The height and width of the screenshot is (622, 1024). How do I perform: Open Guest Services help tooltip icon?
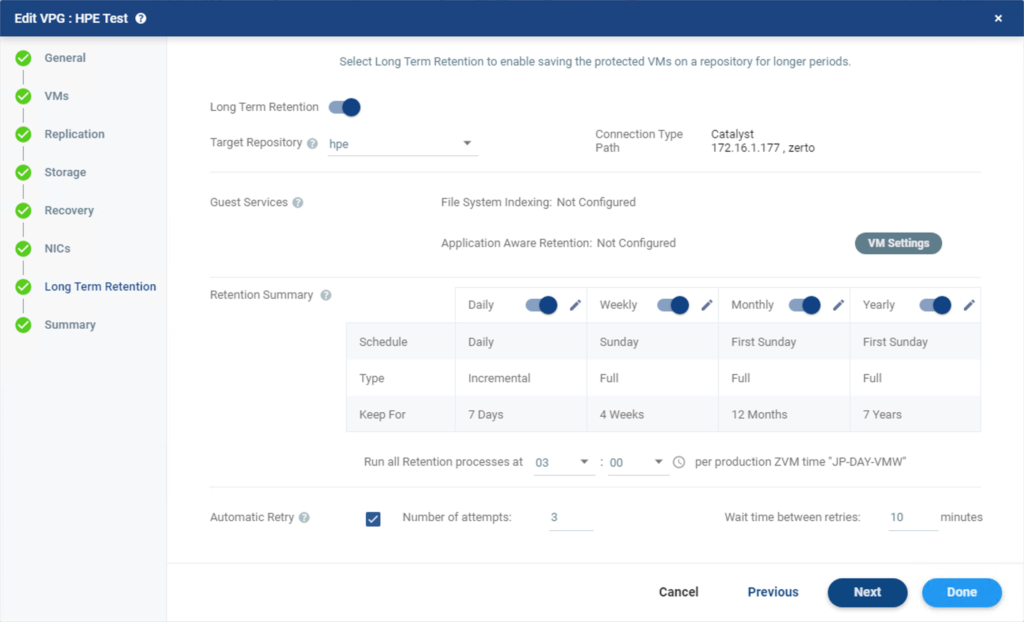(x=298, y=203)
